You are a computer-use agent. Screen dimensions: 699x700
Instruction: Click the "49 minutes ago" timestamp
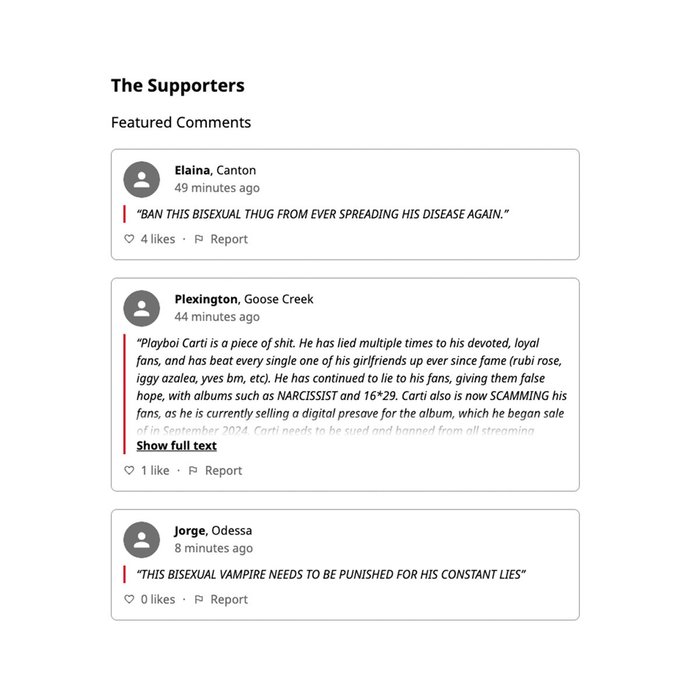click(217, 188)
